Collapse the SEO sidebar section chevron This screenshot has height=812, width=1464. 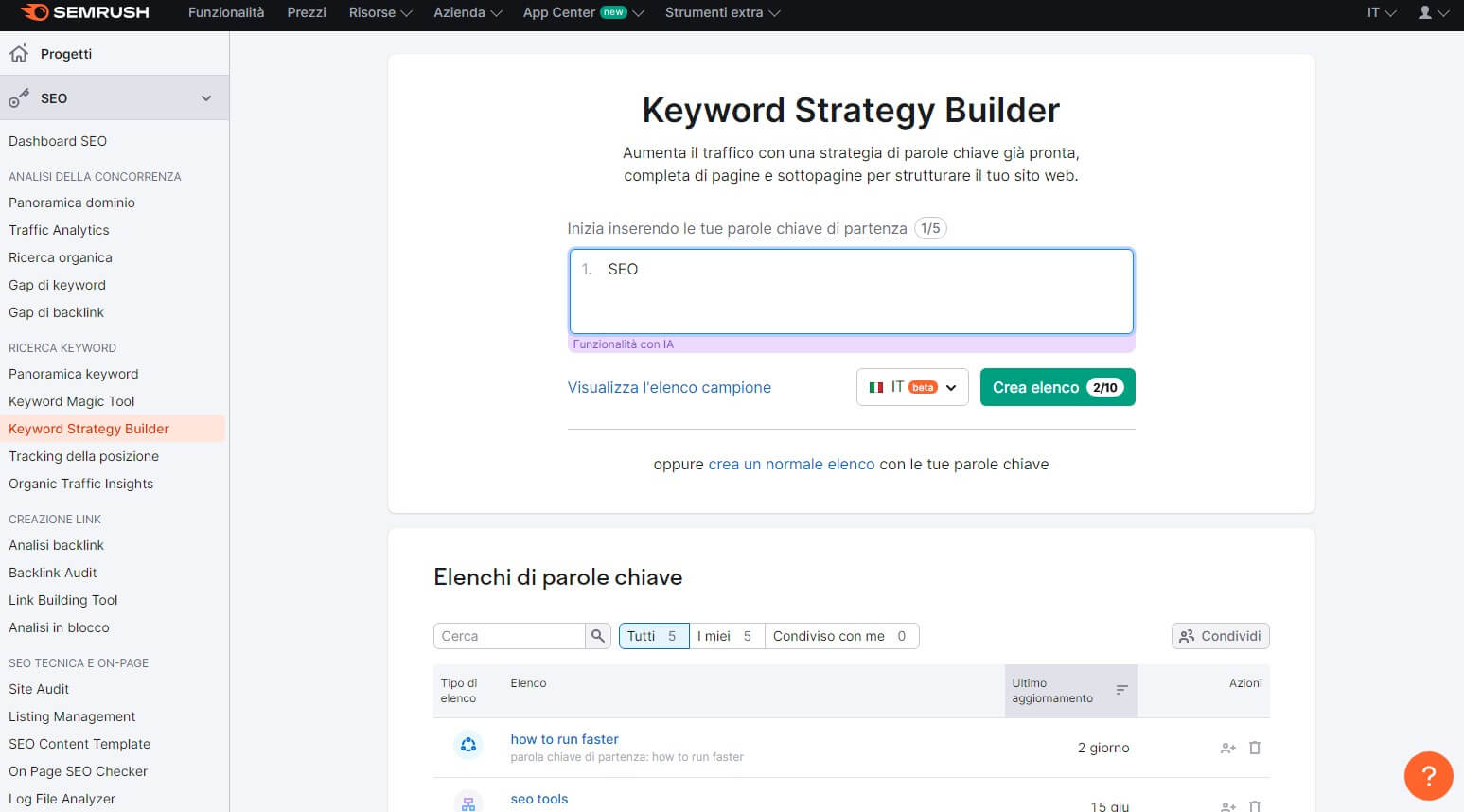206,98
